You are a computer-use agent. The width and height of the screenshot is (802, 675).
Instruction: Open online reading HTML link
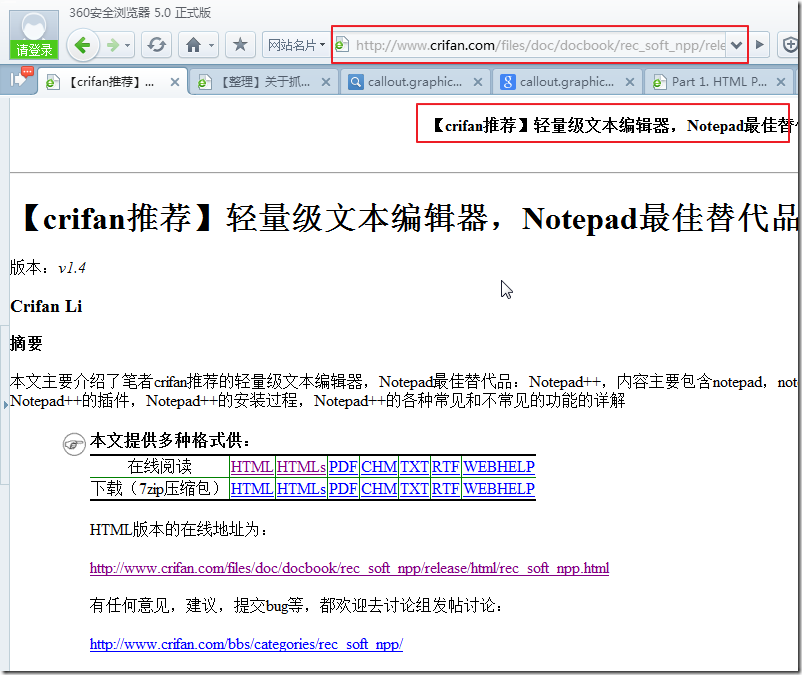coord(252,466)
